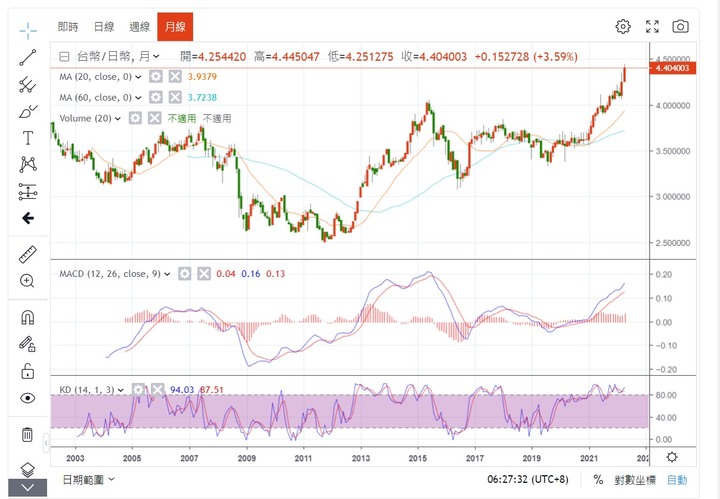Screen dimensions: 720x499
Task: Expand MACD (12, 26, close, 9) dropdown
Action: (x=167, y=275)
